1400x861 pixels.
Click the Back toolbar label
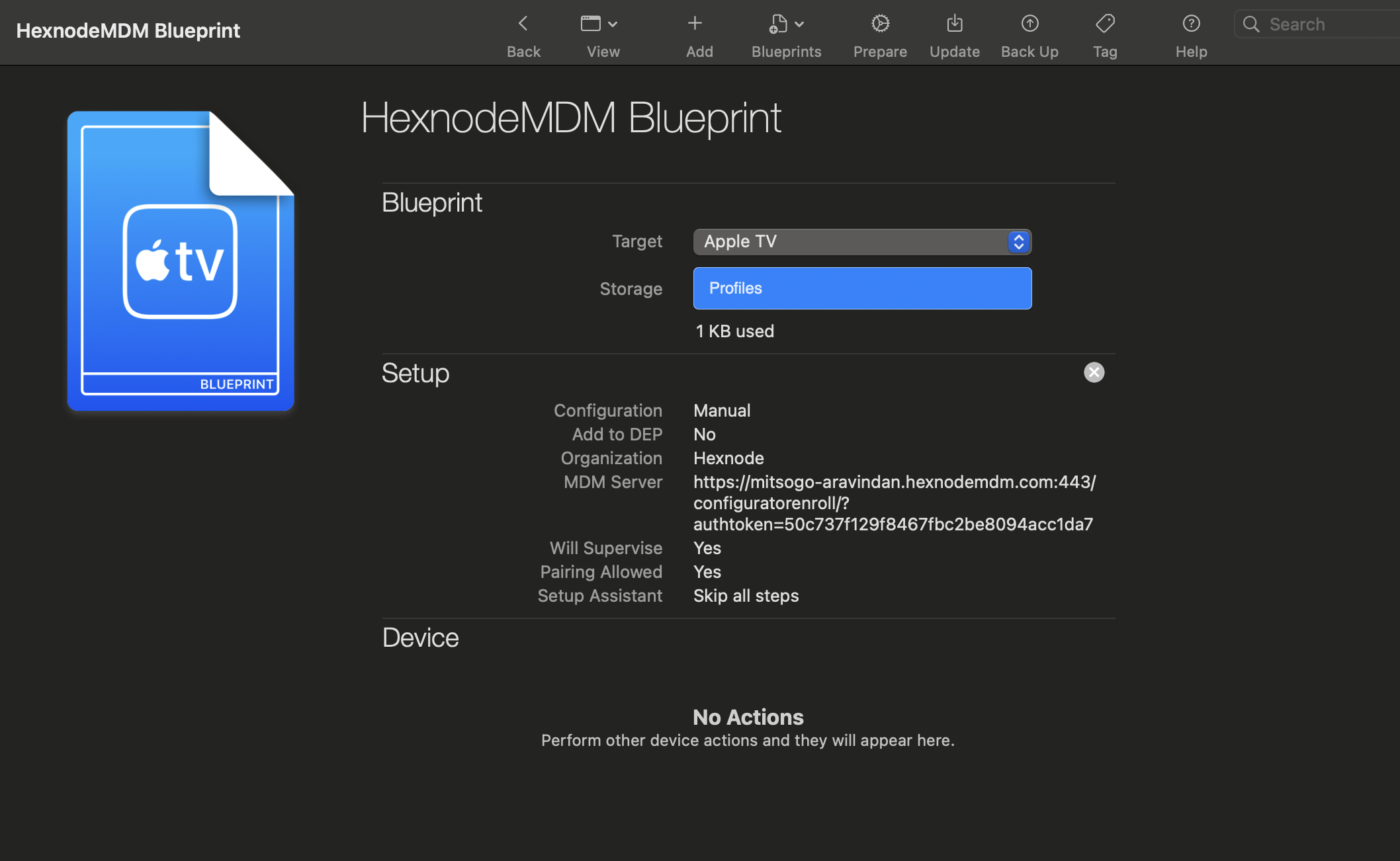(x=523, y=52)
